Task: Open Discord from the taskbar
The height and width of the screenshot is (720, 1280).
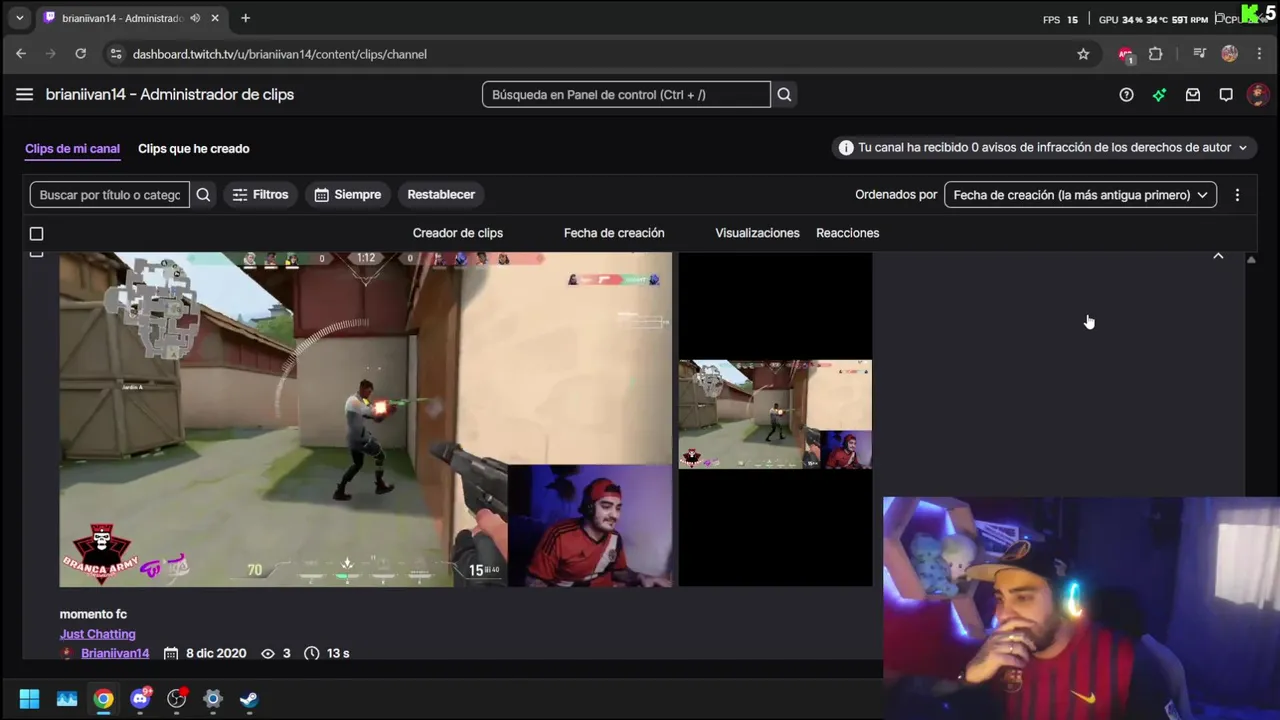Action: pyautogui.click(x=140, y=698)
